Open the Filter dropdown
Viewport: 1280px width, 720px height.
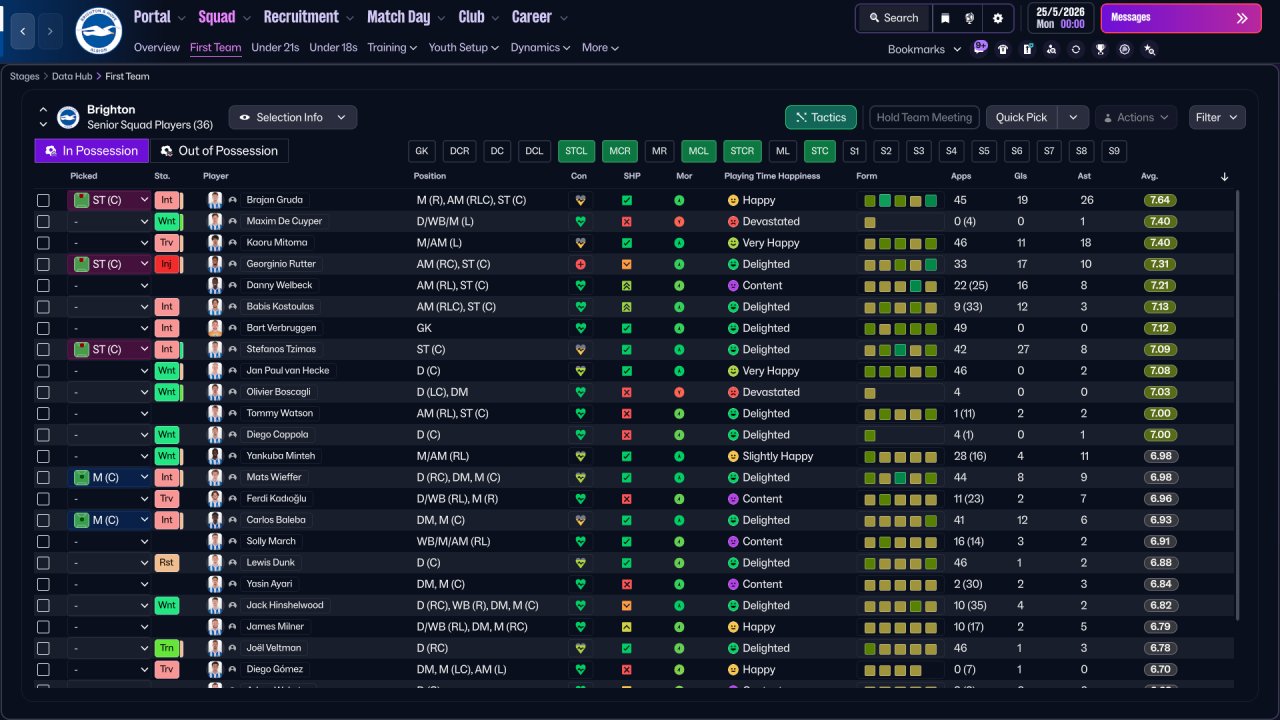(1217, 118)
